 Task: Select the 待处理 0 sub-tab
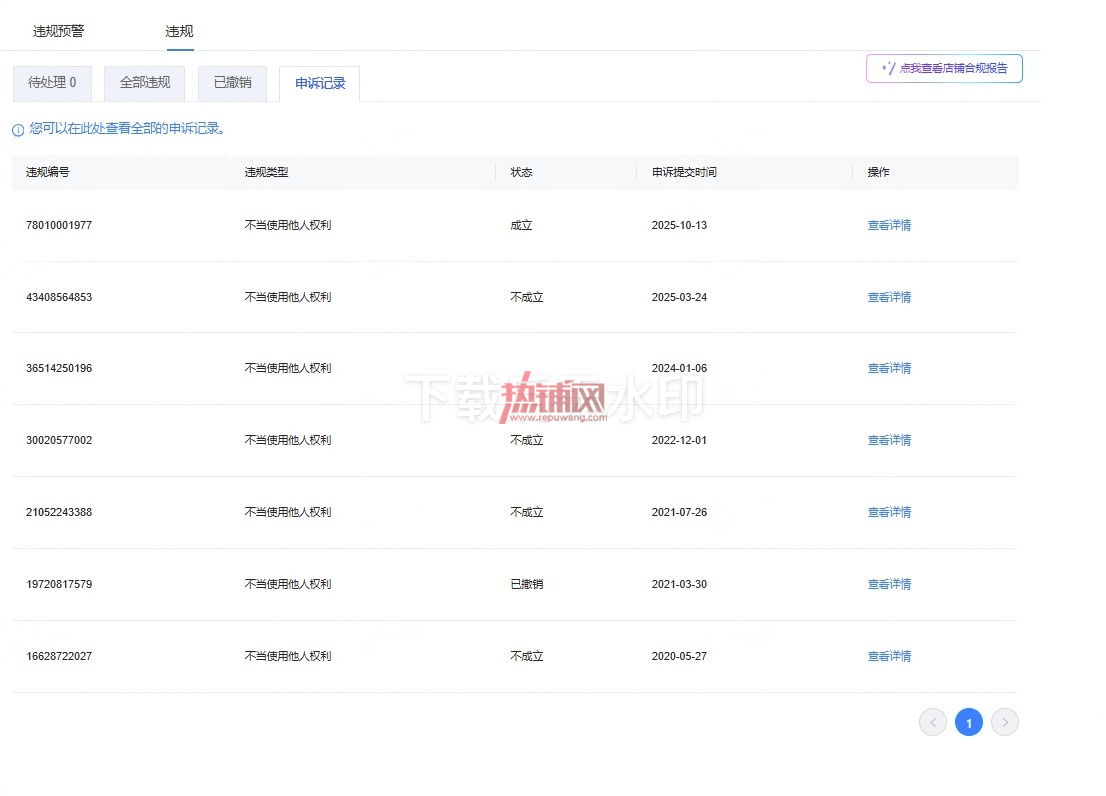point(52,83)
